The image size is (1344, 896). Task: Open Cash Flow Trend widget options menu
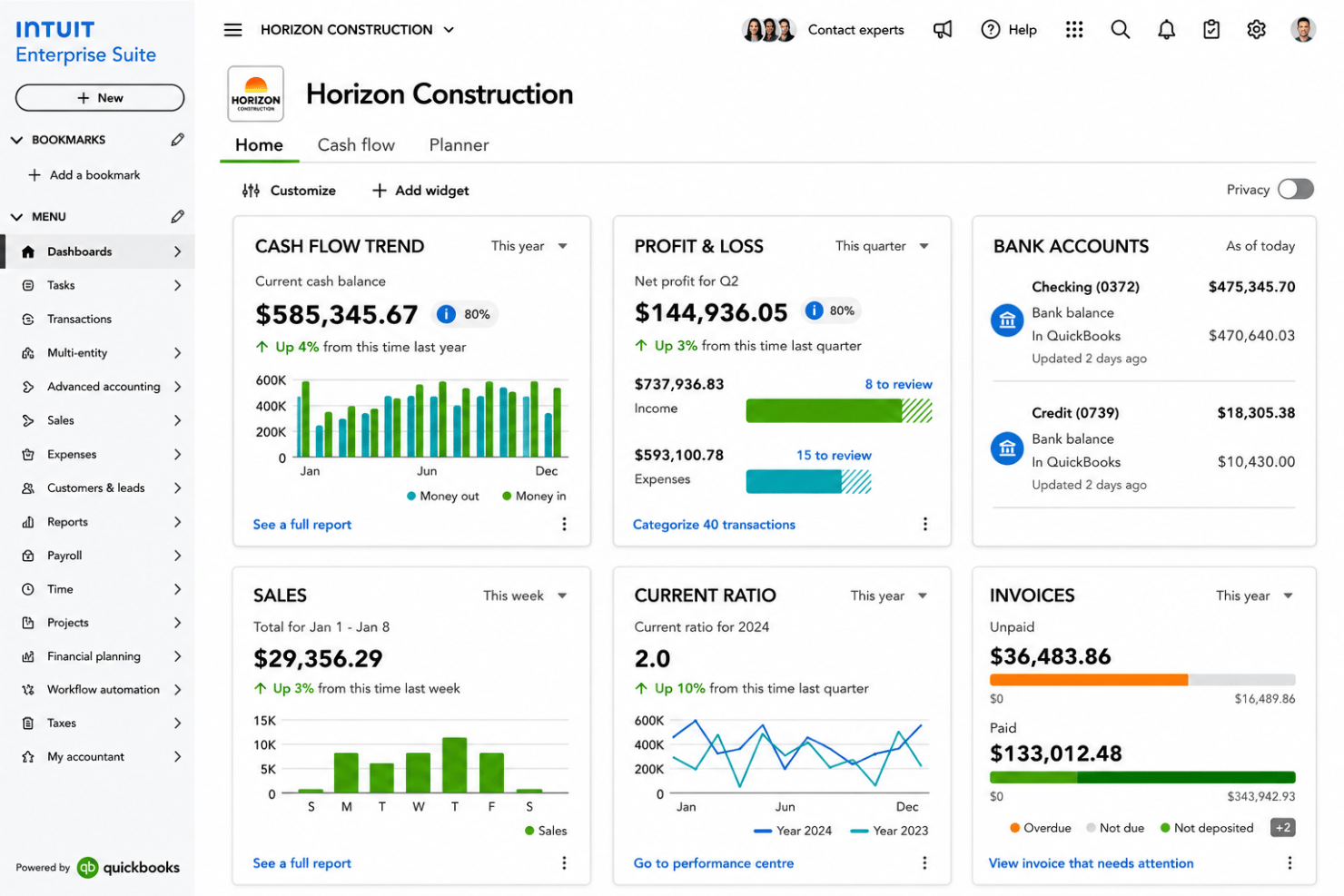pos(564,524)
